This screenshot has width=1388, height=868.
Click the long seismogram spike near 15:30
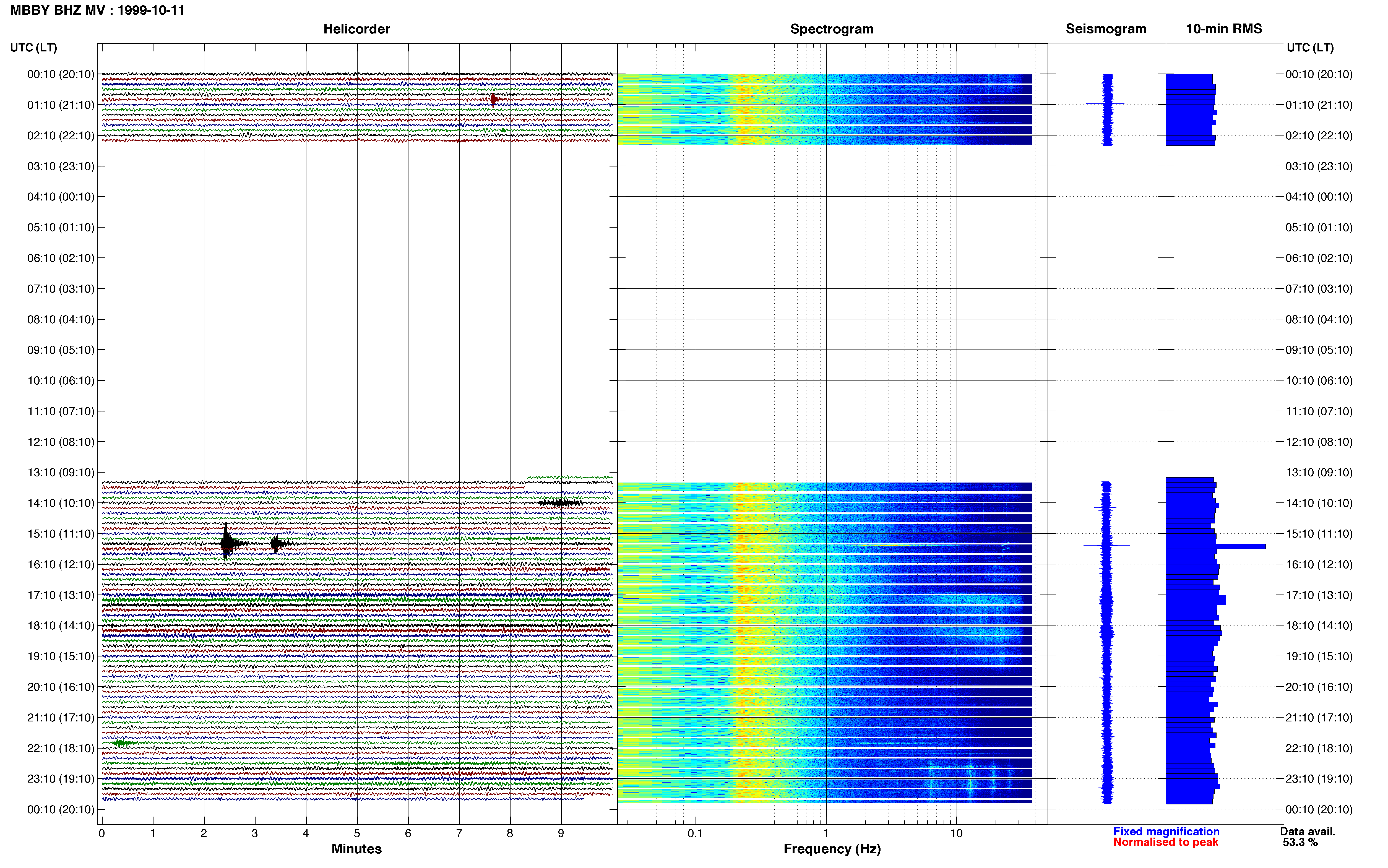coord(1107,545)
